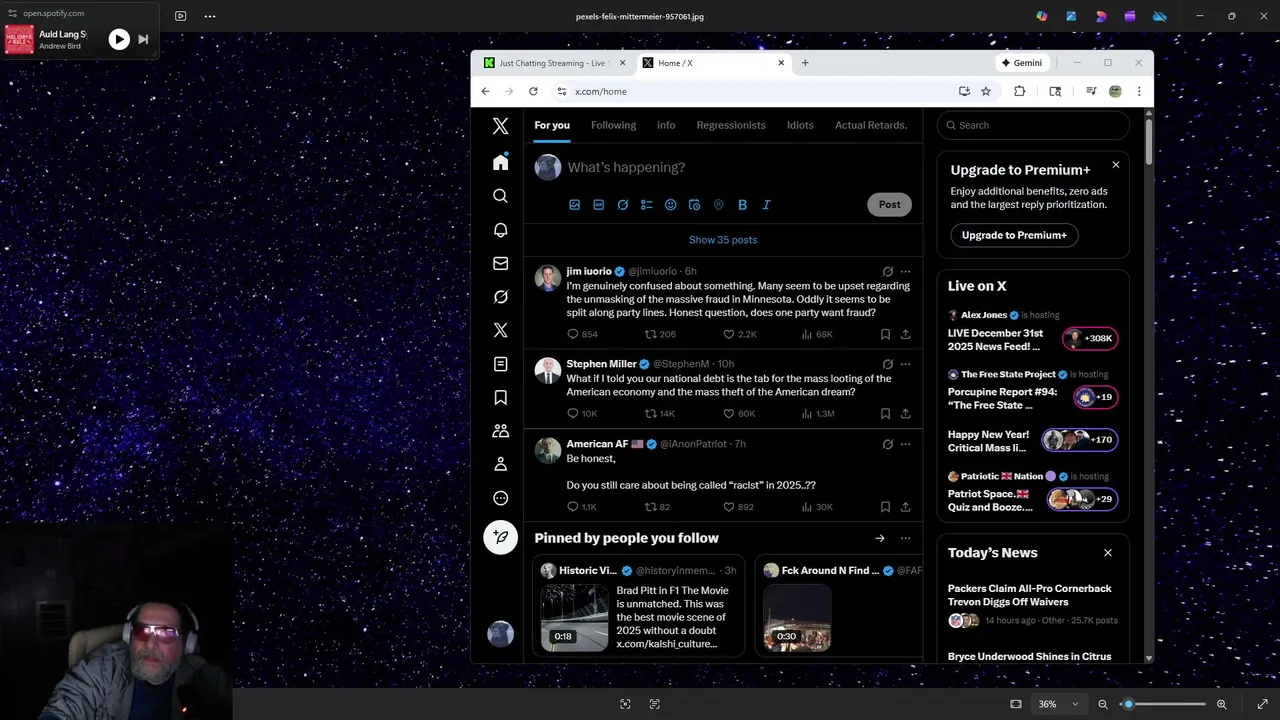Viewport: 1280px width, 720px height.
Task: Select the For you tab
Action: (x=552, y=125)
